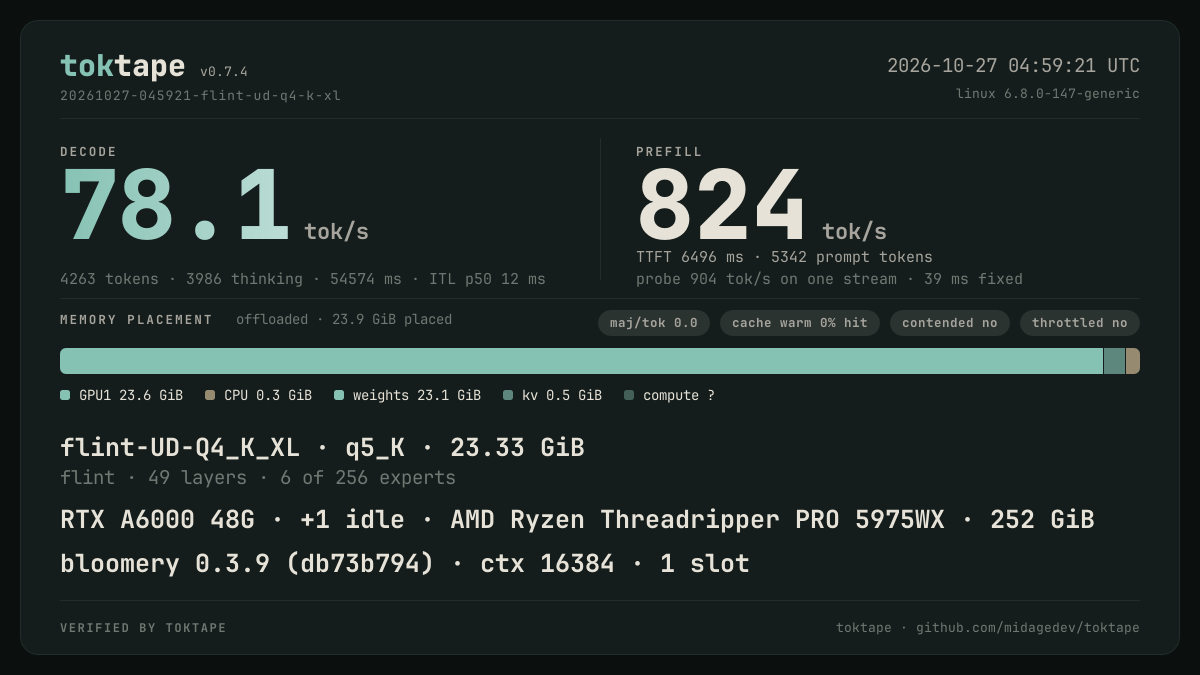Screen dimensions: 1200x675
Task: Click the decode stats line with 4263 tokens
Action: [x=303, y=279]
